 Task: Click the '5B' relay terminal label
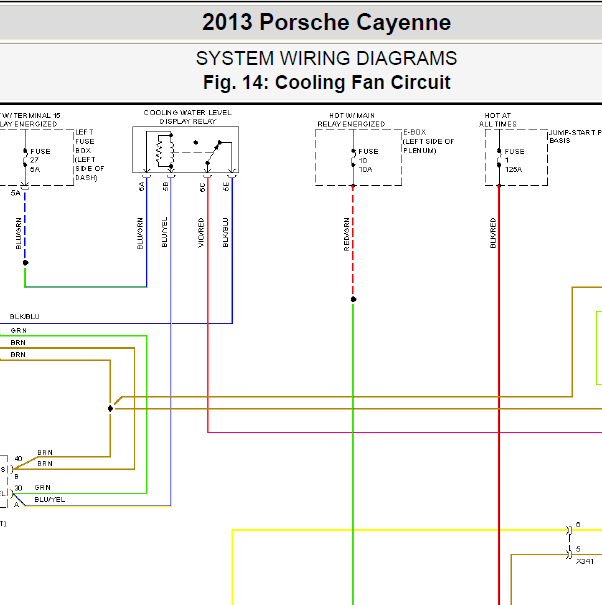click(x=165, y=186)
